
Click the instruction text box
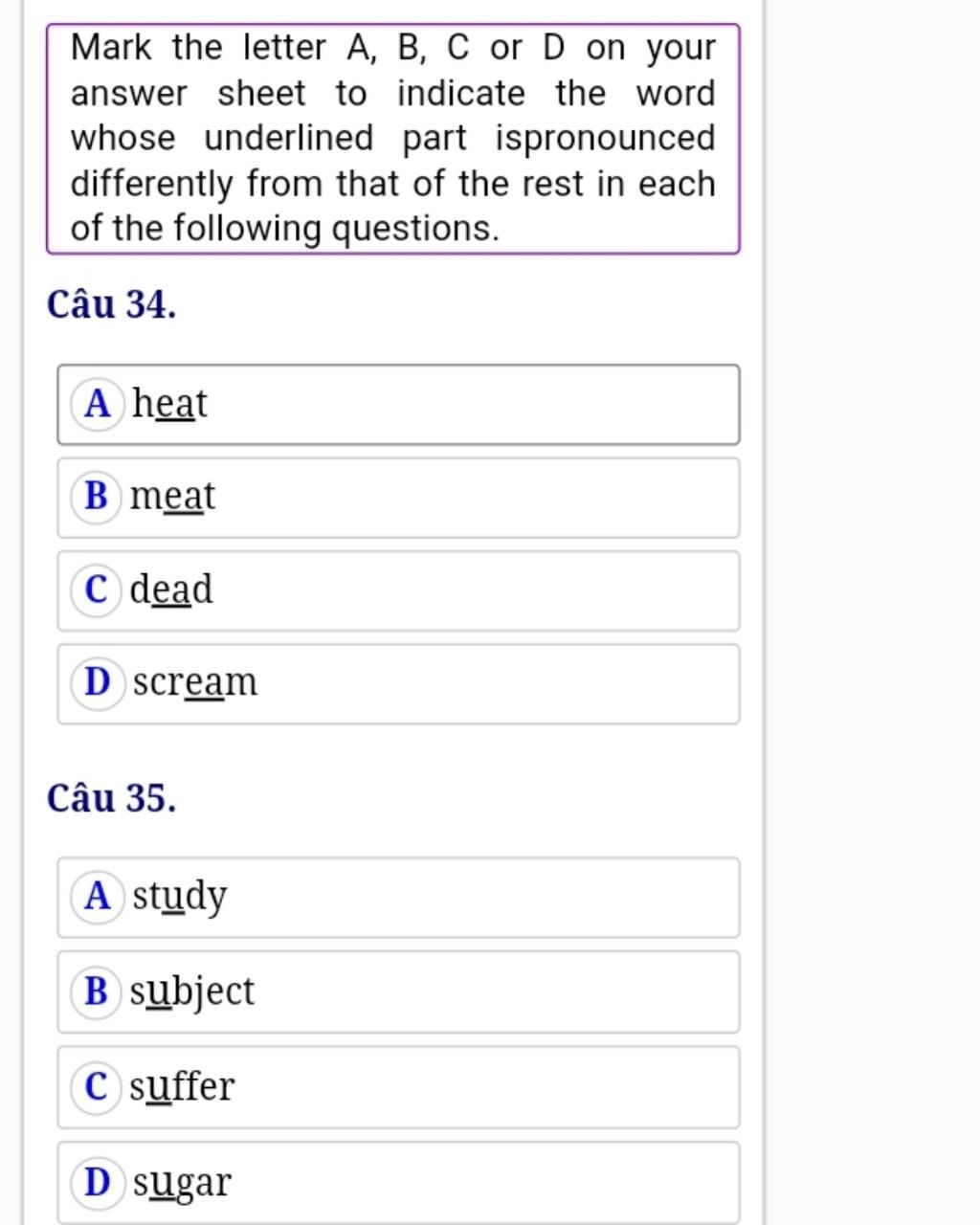[393, 139]
